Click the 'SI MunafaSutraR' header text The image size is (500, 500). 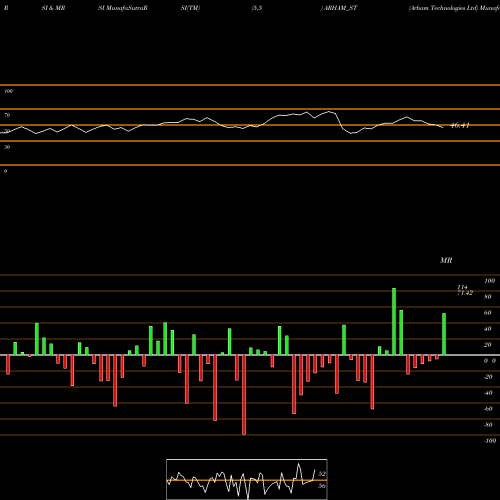pos(123,8)
